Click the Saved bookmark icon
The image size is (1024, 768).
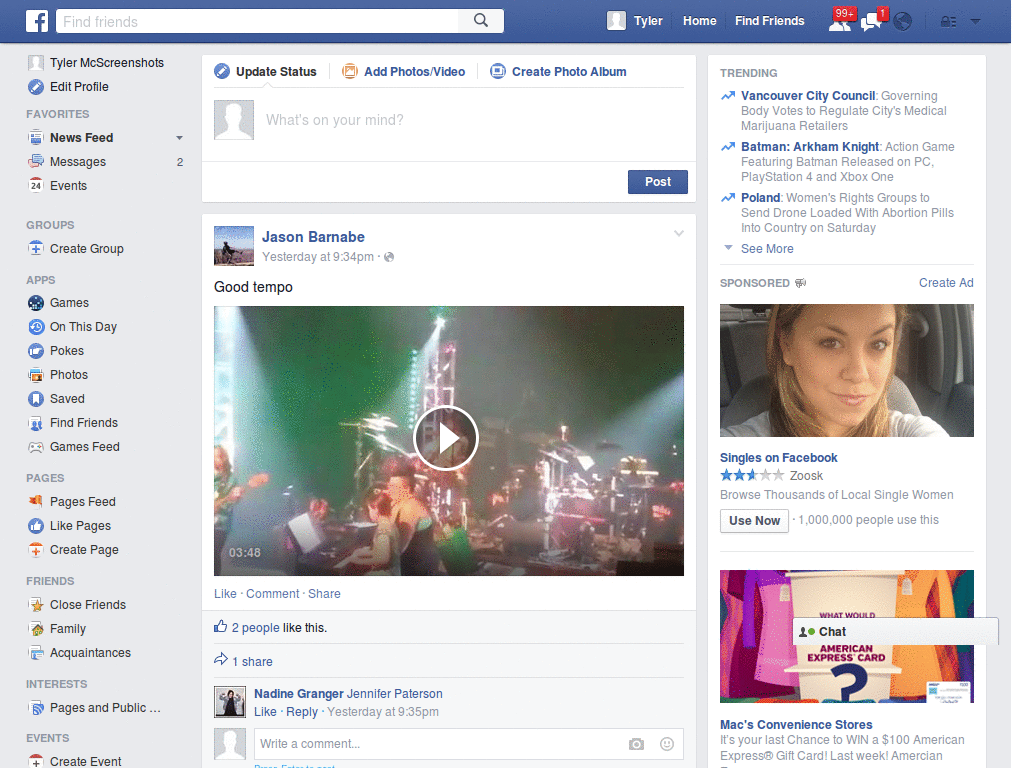pyautogui.click(x=36, y=398)
